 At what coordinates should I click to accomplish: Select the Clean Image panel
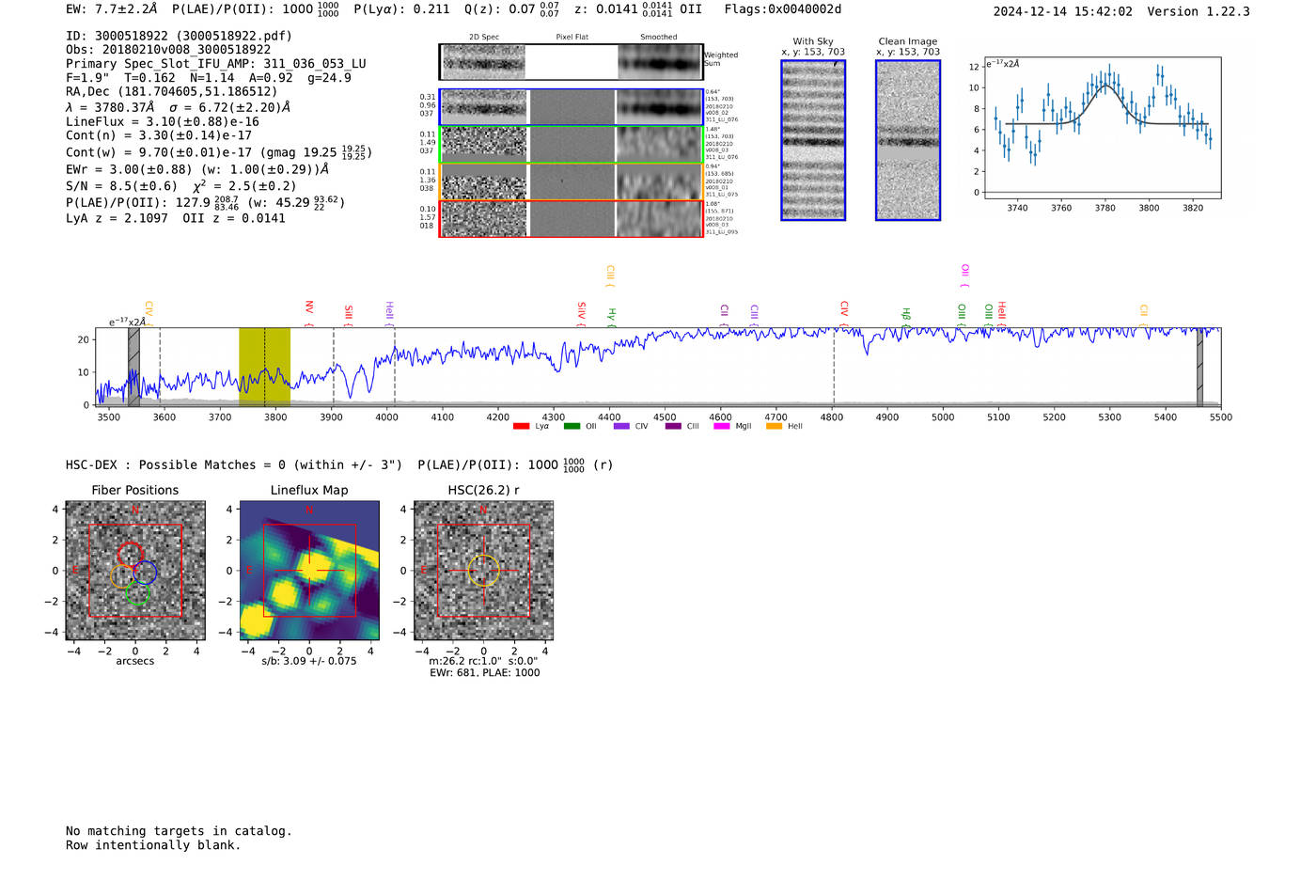(x=908, y=140)
